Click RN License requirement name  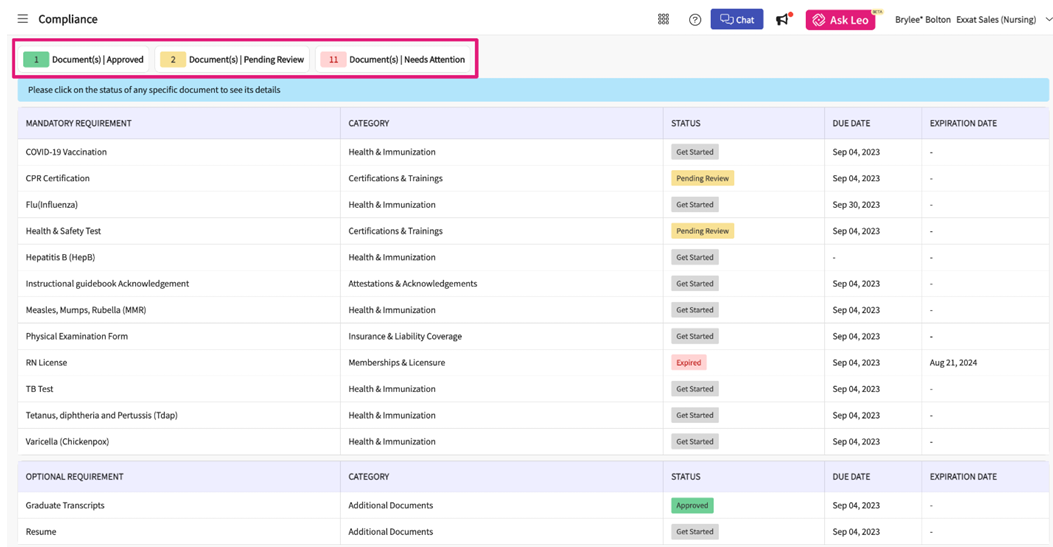click(46, 362)
